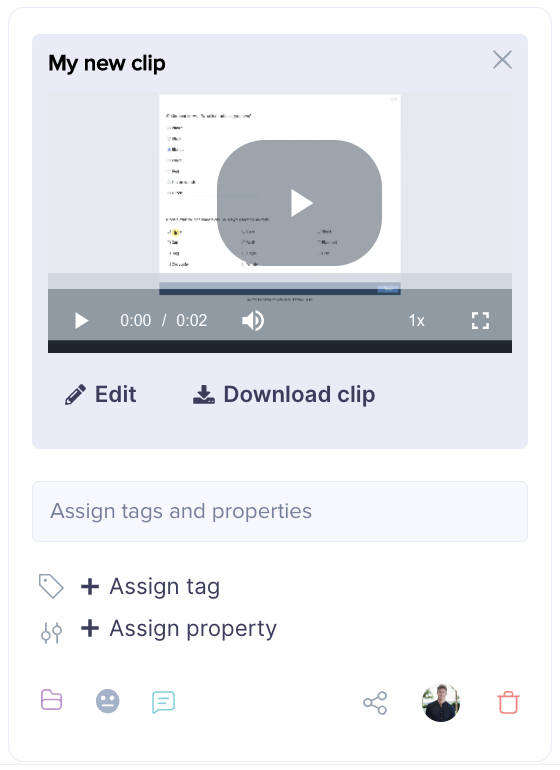Download clip to your computer
This screenshot has height=770, width=560.
[284, 394]
